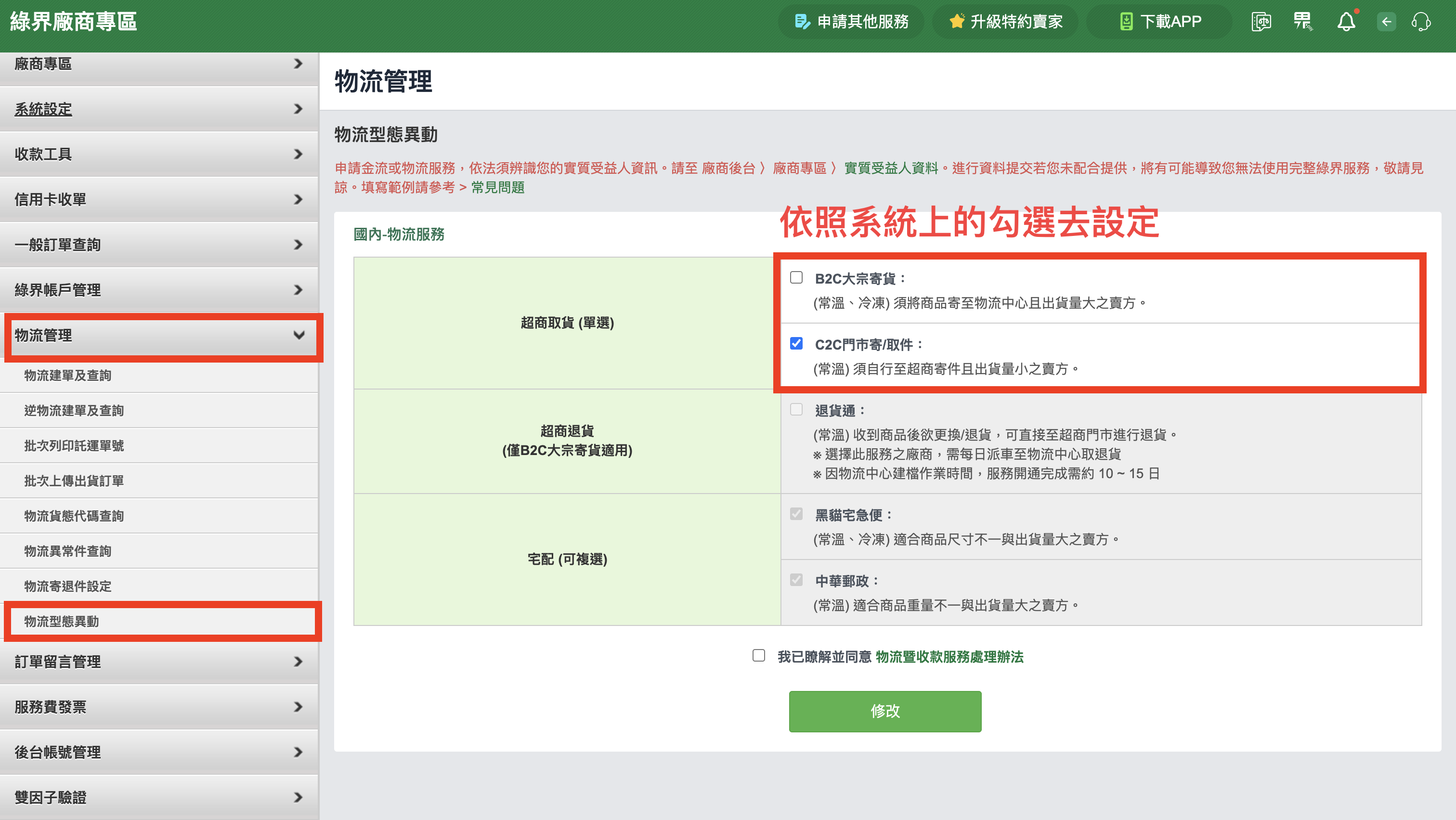Click the phone icon on 下載APP
1456x820 pixels.
coord(1127,21)
